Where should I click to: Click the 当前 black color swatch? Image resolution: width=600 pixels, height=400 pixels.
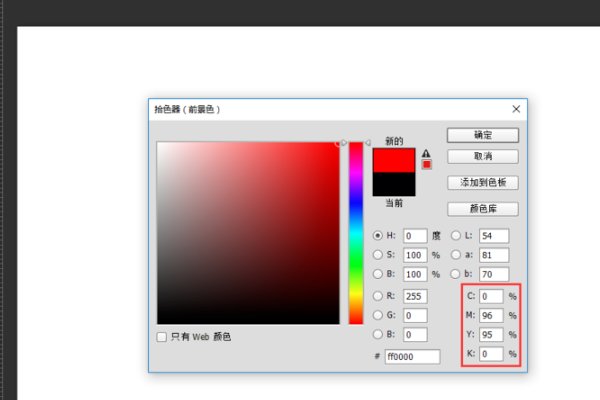392,183
